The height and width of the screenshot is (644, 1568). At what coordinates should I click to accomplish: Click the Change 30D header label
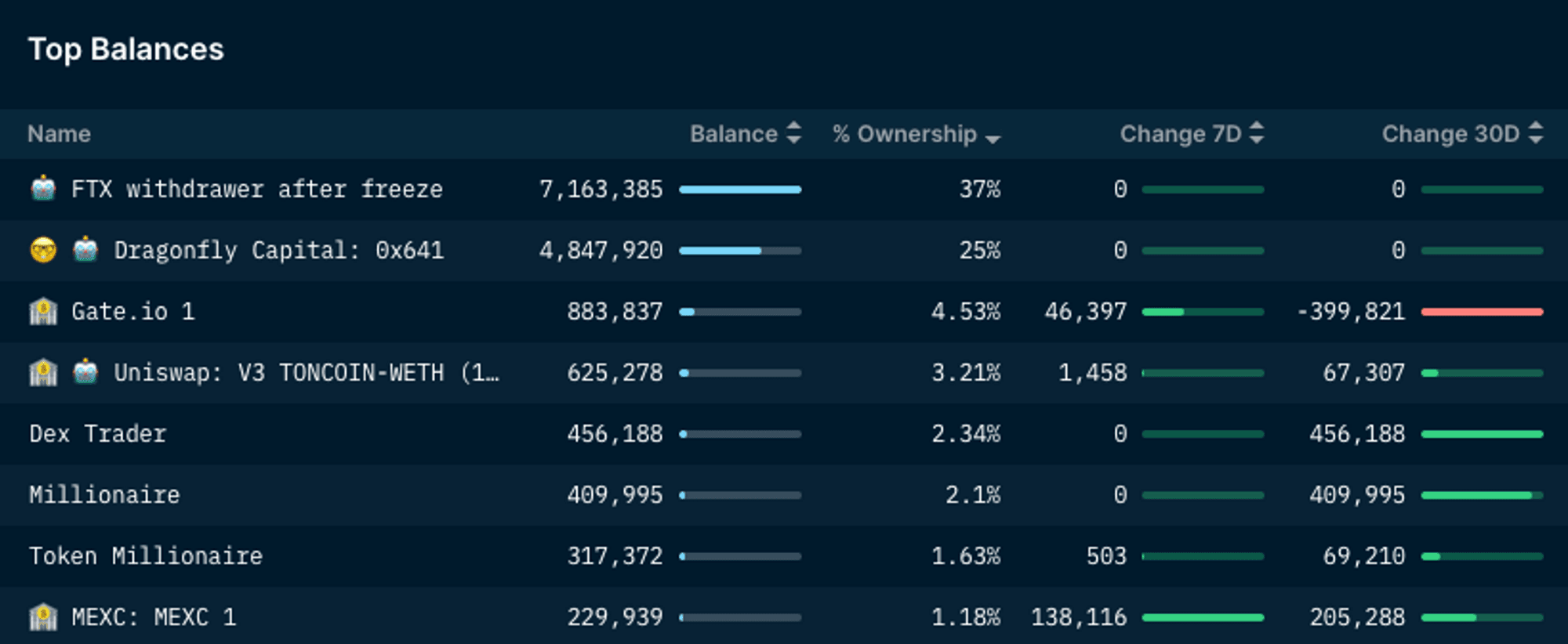click(1451, 134)
